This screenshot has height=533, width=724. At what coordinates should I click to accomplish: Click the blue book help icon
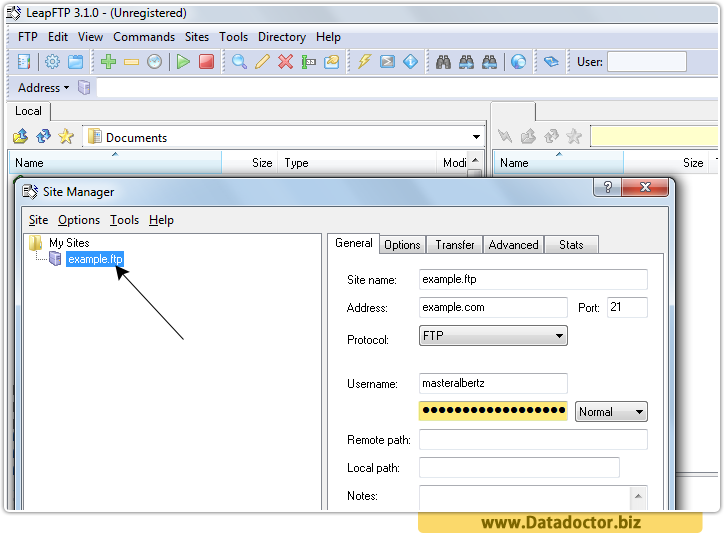(551, 61)
